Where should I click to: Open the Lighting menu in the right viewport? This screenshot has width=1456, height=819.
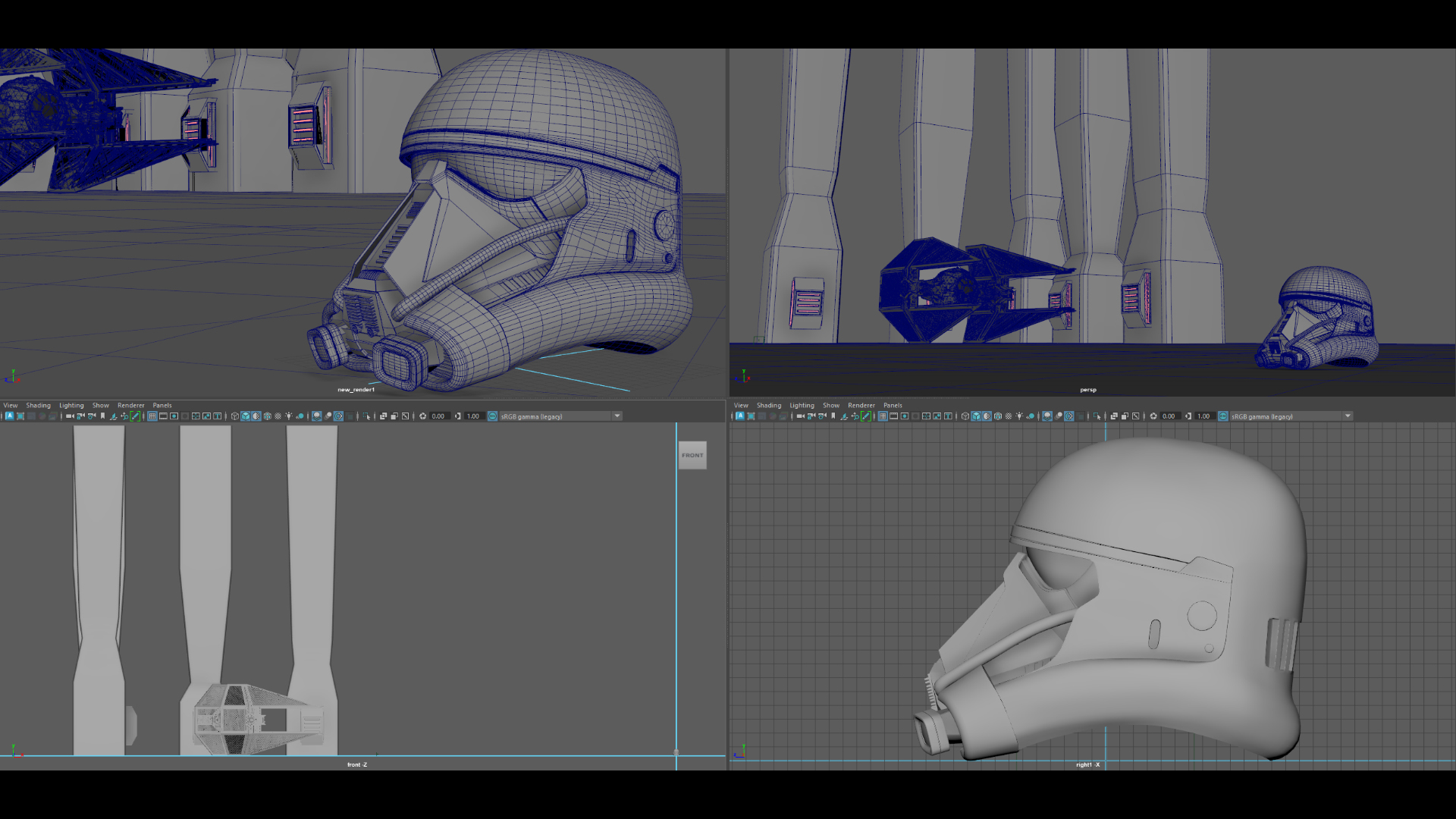click(802, 405)
